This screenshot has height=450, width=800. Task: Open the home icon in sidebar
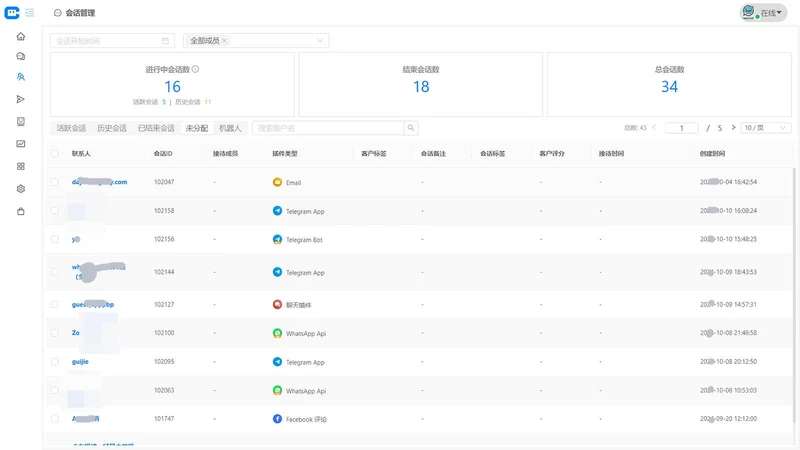[21, 36]
